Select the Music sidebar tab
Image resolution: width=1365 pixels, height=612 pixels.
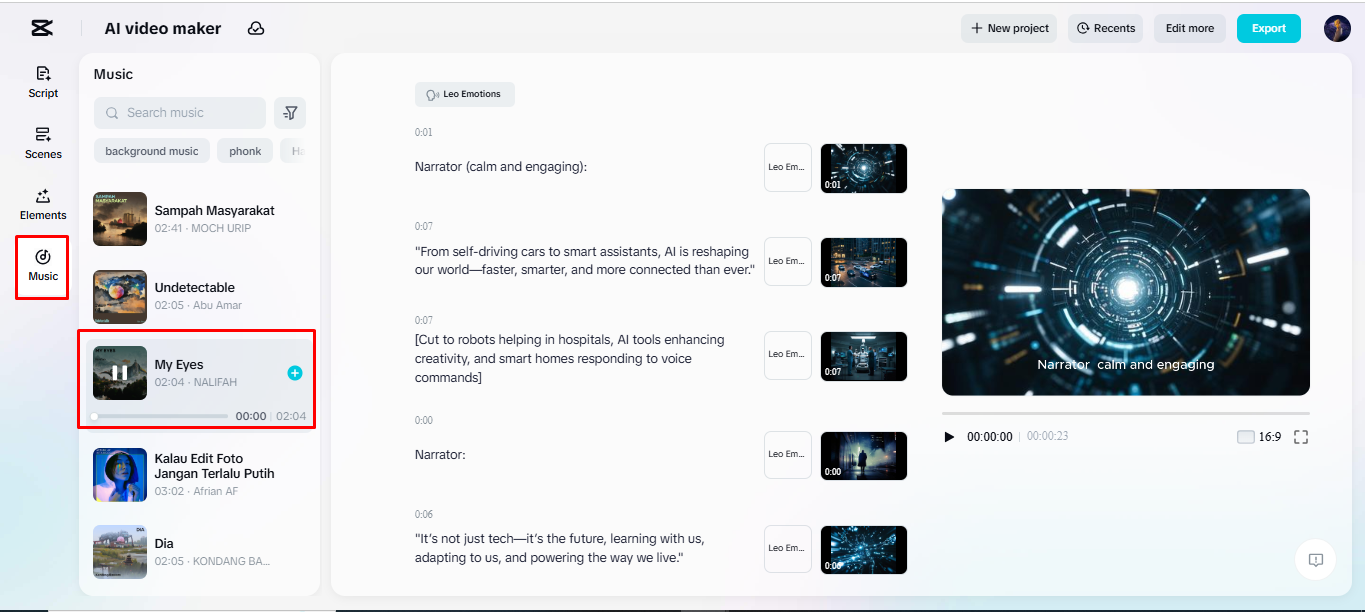43,266
